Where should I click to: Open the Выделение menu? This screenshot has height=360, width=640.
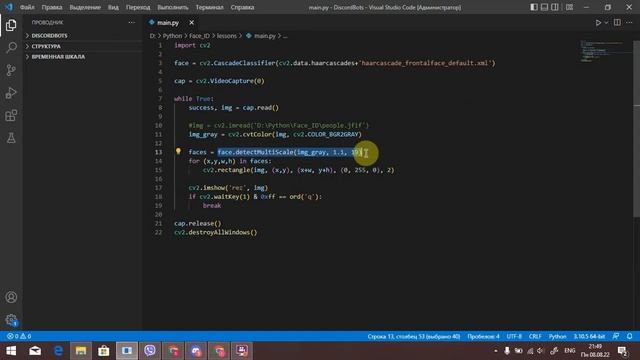click(85, 7)
